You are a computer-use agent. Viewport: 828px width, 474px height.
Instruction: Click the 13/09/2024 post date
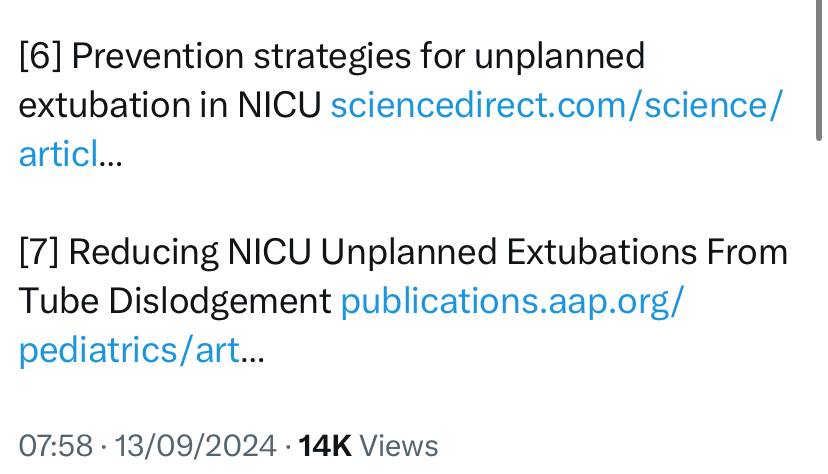click(x=195, y=445)
